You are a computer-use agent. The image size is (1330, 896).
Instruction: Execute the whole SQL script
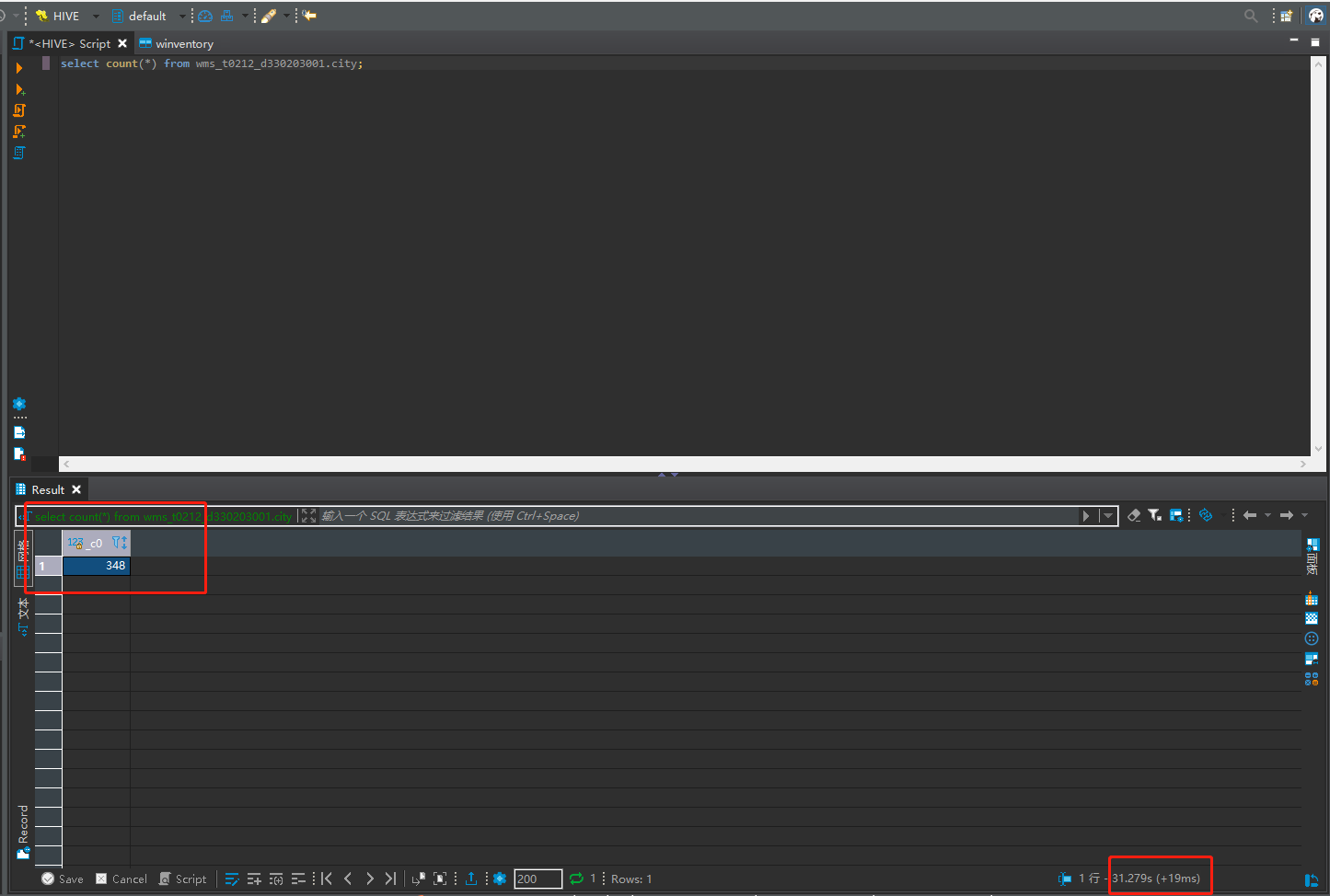click(19, 110)
